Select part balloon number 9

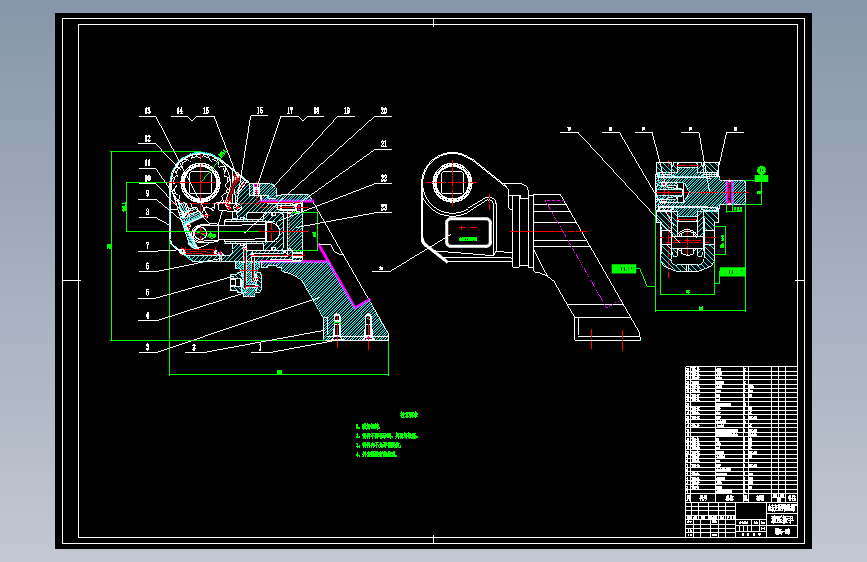click(x=148, y=194)
